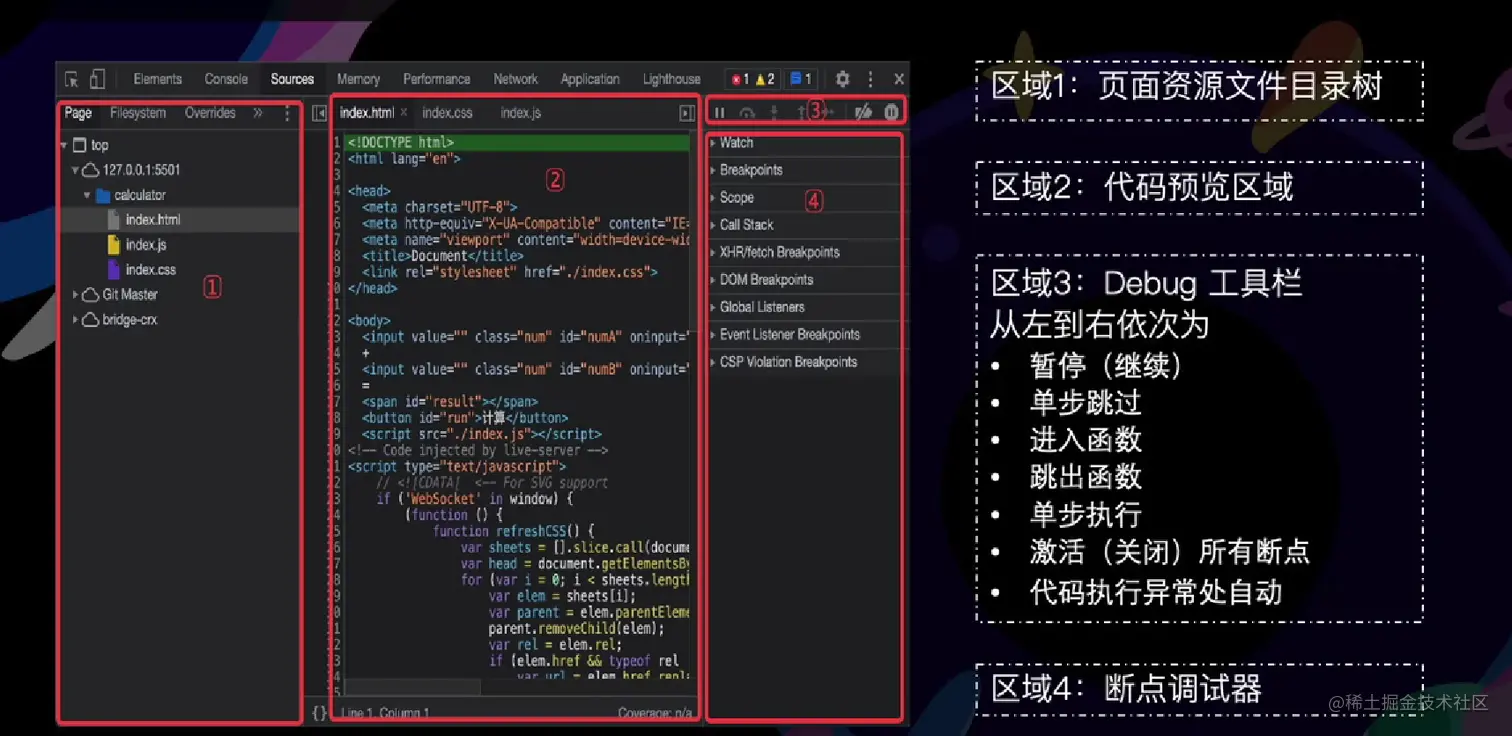The height and width of the screenshot is (736, 1512).
Task: Open the Network panel
Action: (516, 79)
